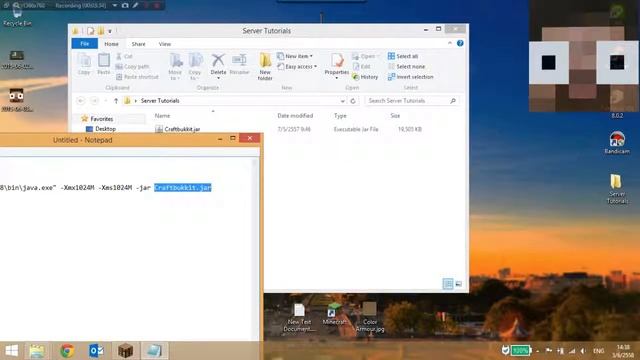Screen dimensions: 640x360
Task: Open Outlook from the taskbar
Action: pyautogui.click(x=96, y=351)
